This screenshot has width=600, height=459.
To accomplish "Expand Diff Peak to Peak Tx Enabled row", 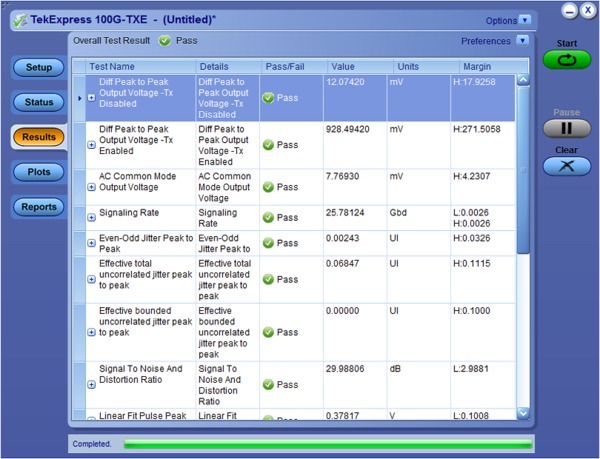I will pos(91,145).
